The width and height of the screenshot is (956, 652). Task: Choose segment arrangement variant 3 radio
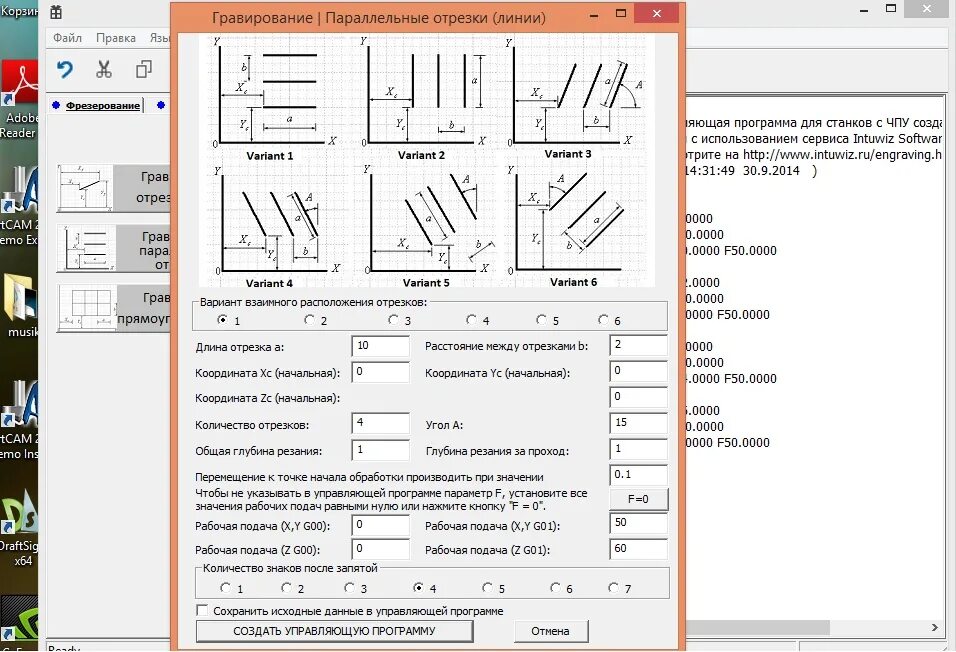point(393,320)
